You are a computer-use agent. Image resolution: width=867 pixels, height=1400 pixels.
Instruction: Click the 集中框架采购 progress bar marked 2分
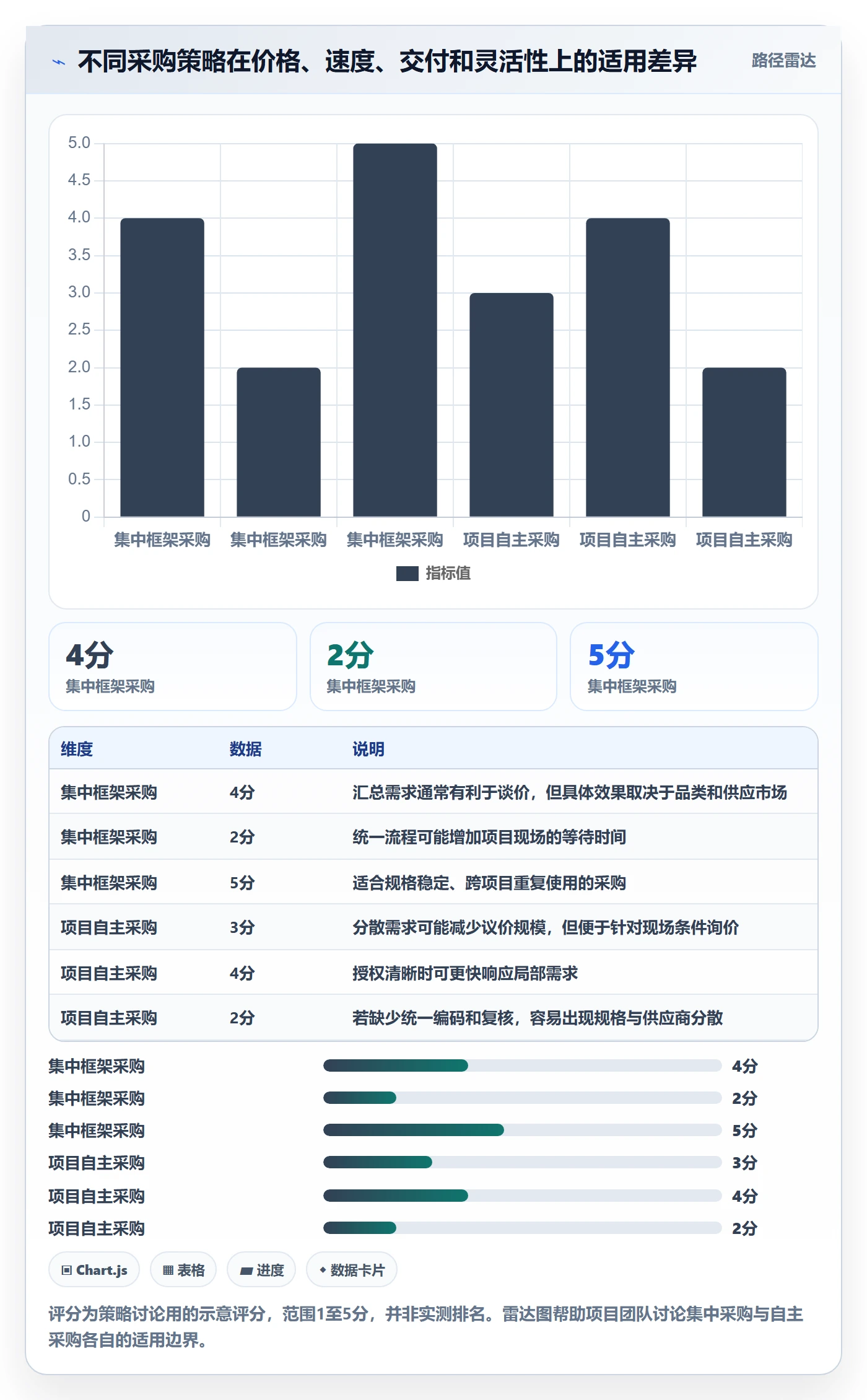pyautogui.click(x=522, y=1098)
